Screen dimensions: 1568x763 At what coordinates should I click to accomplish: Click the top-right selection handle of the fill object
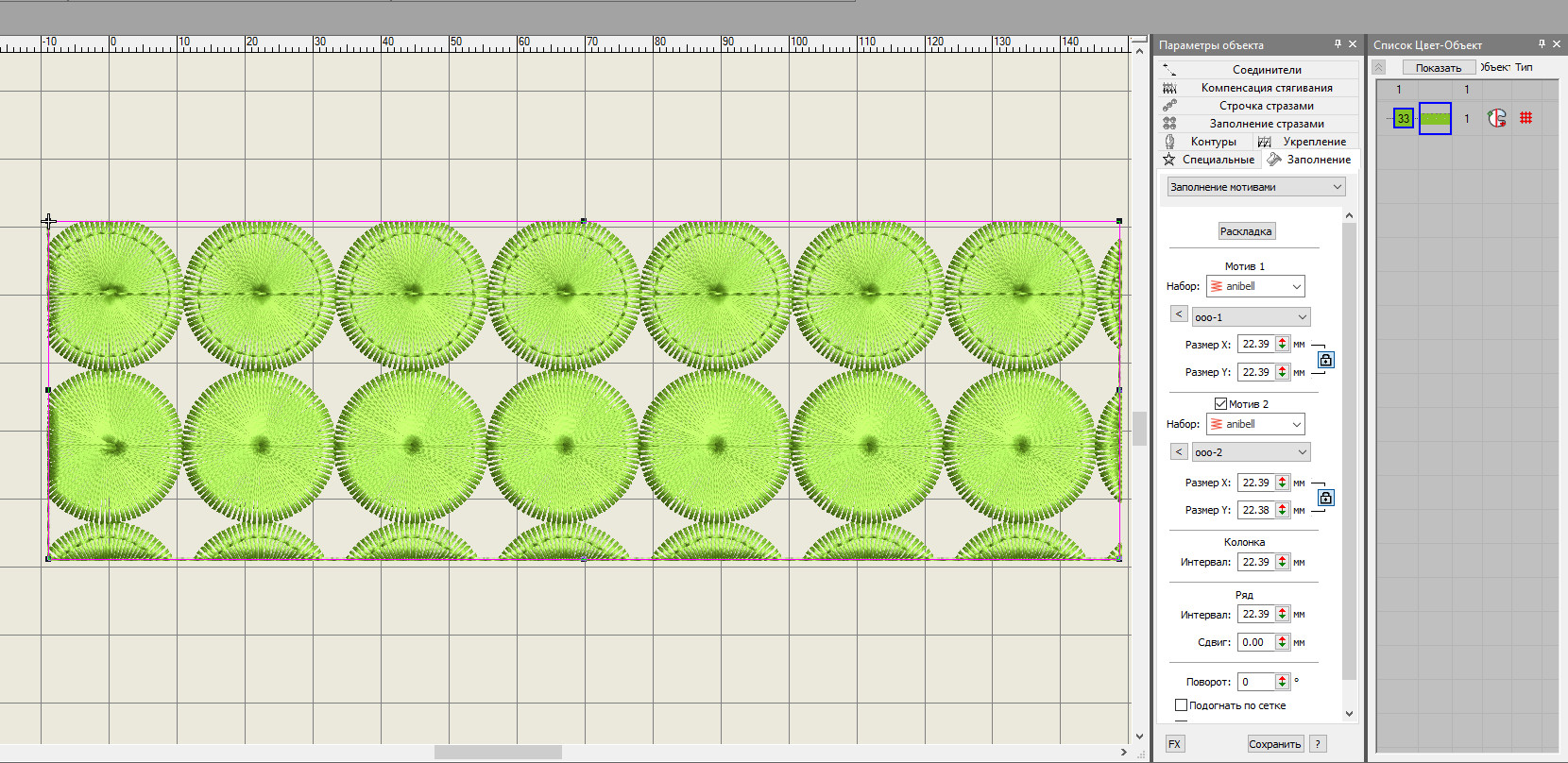tap(1119, 221)
